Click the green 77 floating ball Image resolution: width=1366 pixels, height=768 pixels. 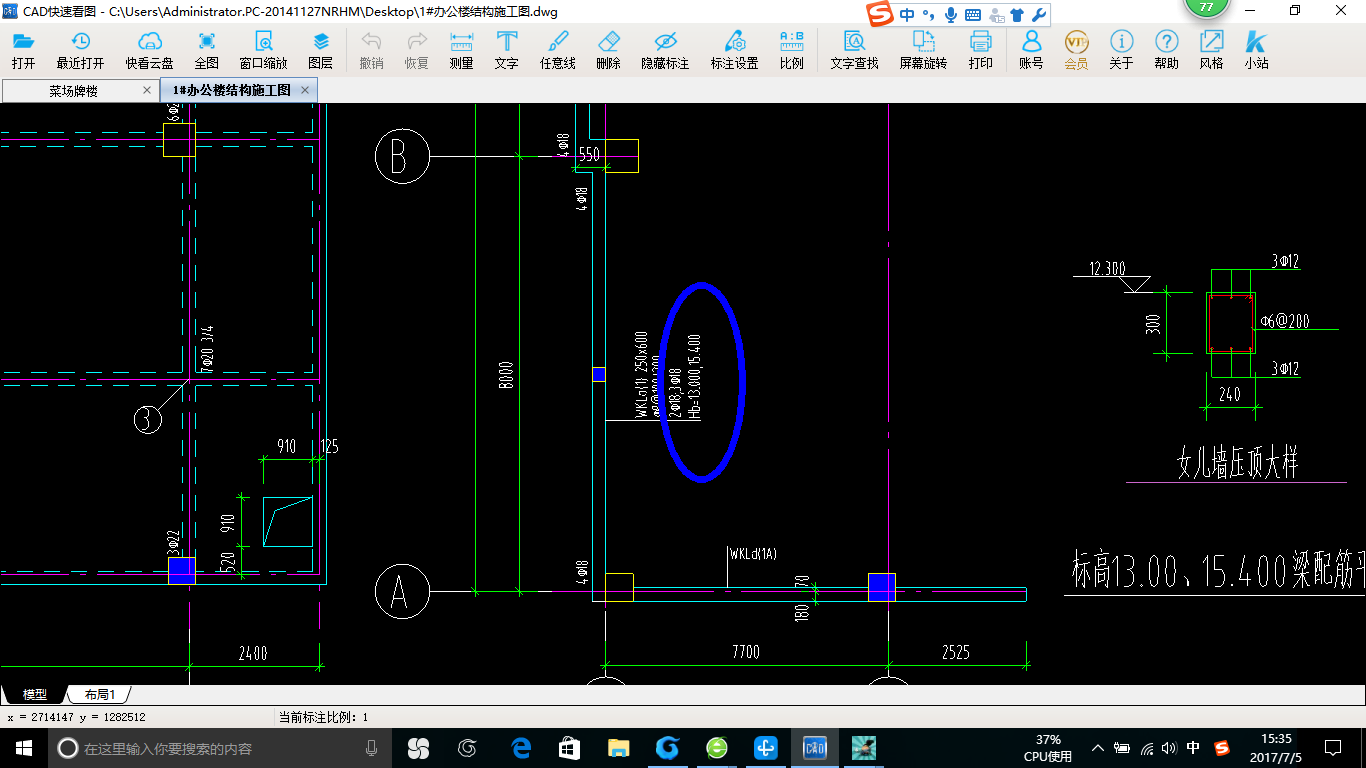(1206, 8)
